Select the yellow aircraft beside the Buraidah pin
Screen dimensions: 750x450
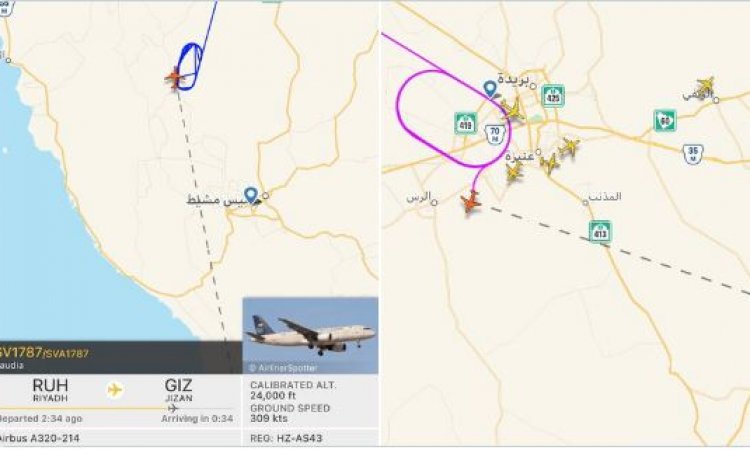pos(513,110)
